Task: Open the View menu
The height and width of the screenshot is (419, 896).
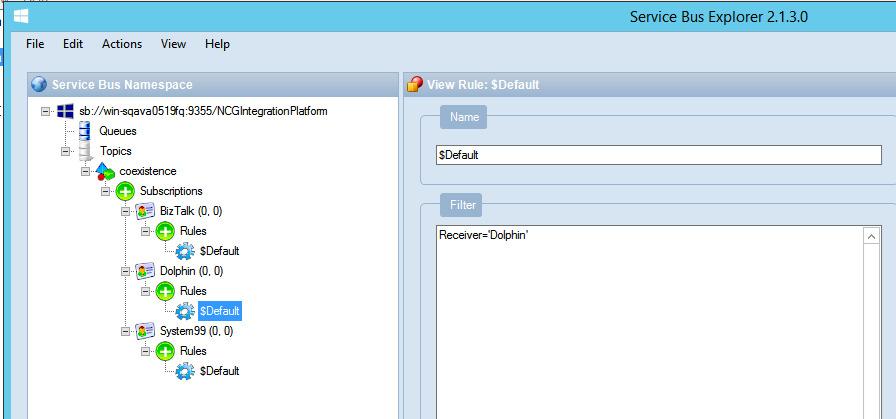Action: point(173,44)
